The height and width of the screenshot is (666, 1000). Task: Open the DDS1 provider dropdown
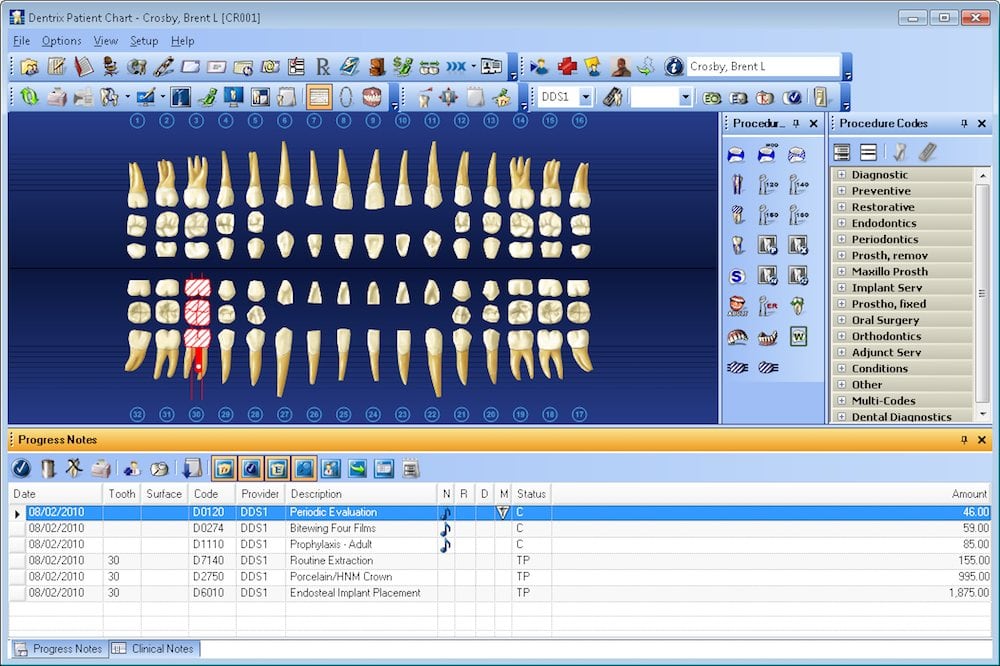click(x=585, y=97)
